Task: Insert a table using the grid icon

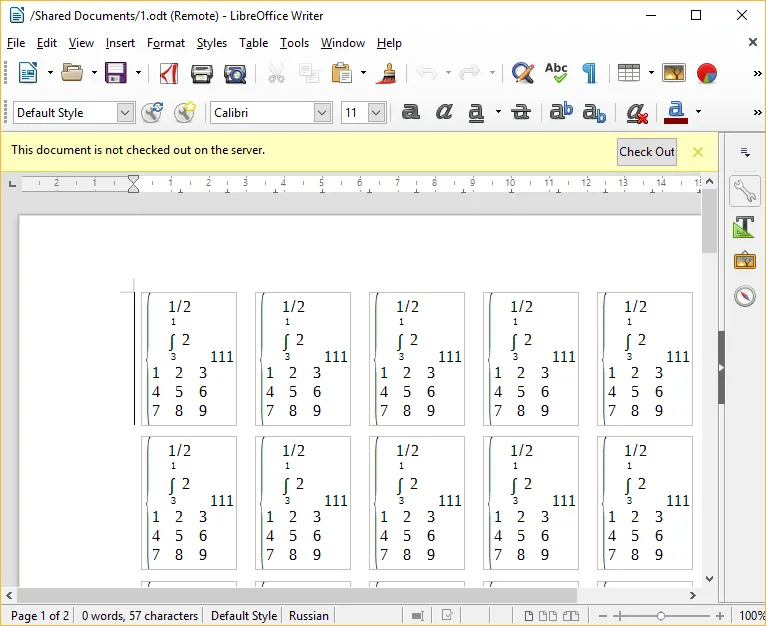Action: click(628, 73)
